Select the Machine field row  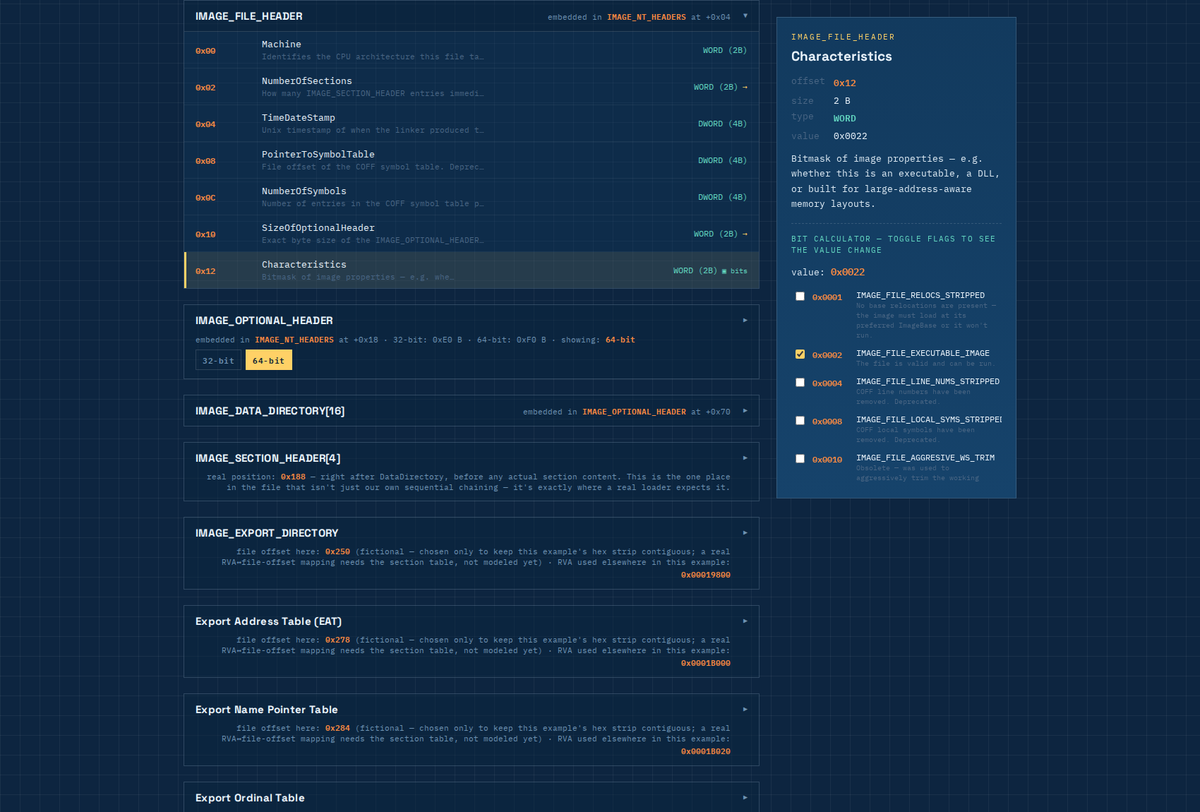click(472, 50)
